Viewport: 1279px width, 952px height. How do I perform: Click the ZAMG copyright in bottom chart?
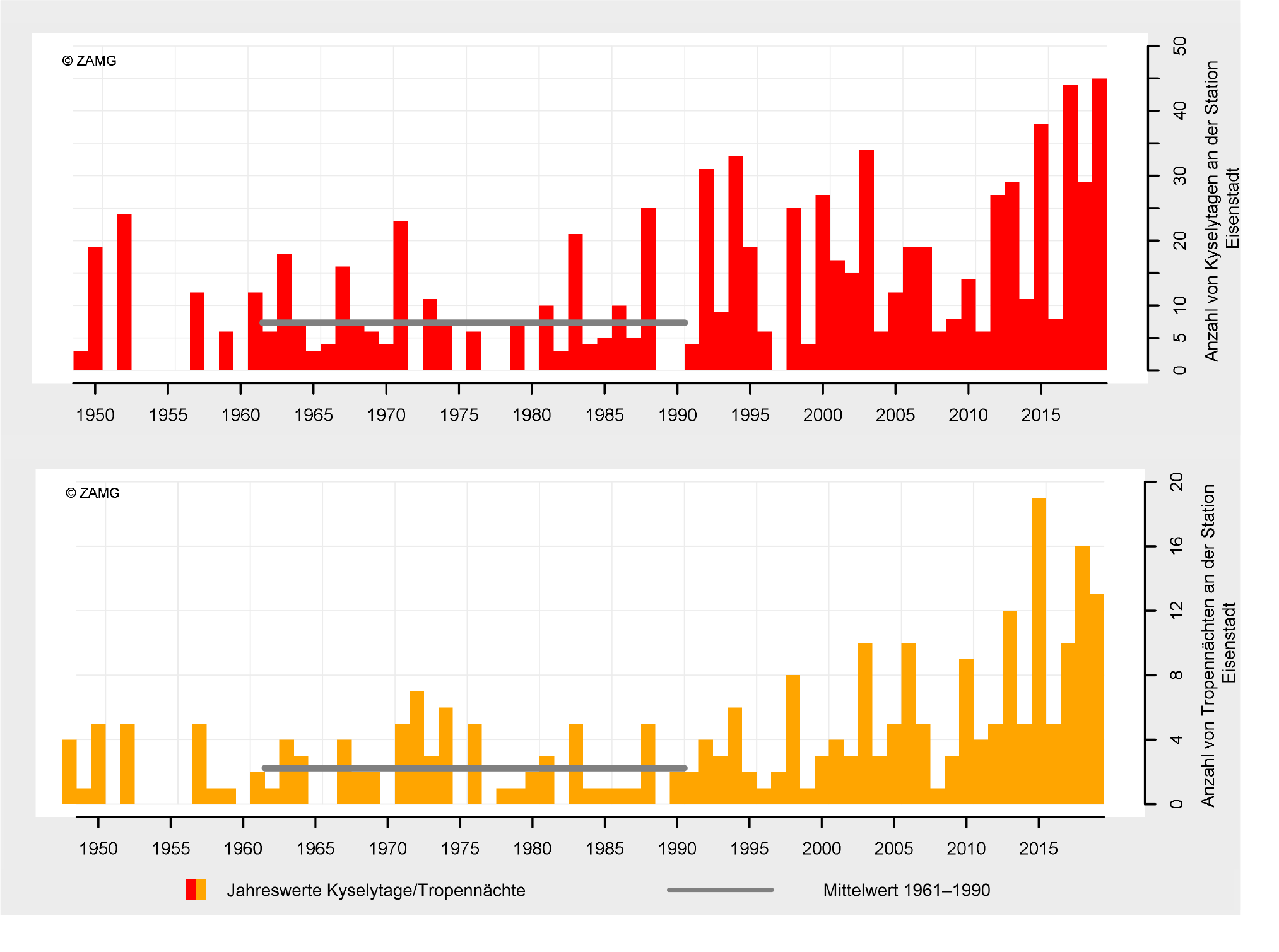tap(93, 493)
